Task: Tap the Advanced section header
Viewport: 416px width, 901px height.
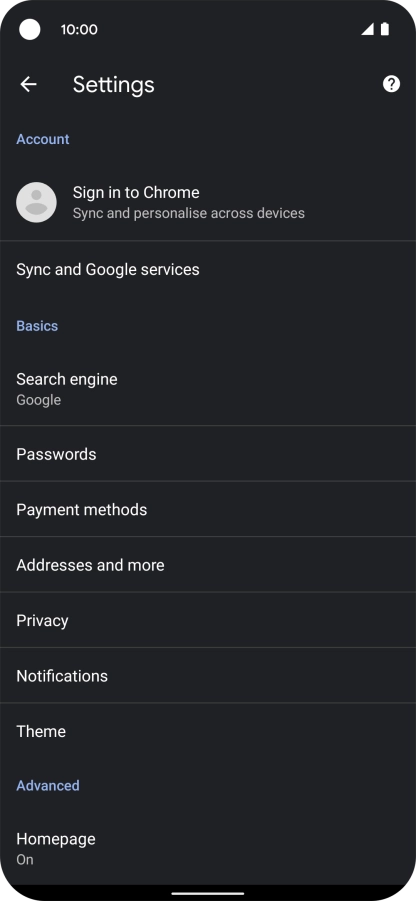Action: coord(48,785)
